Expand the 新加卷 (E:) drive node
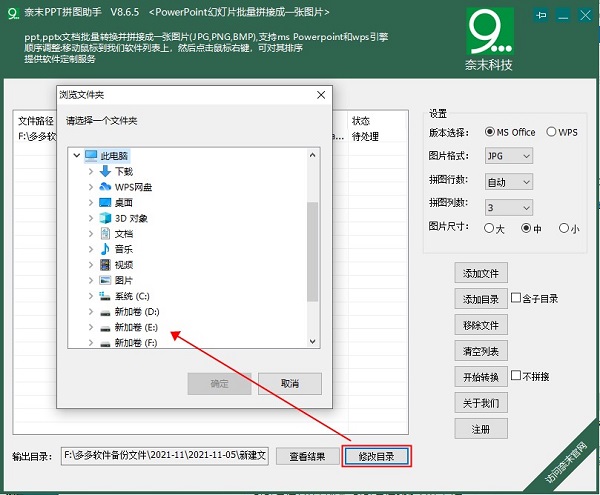 tap(91, 327)
